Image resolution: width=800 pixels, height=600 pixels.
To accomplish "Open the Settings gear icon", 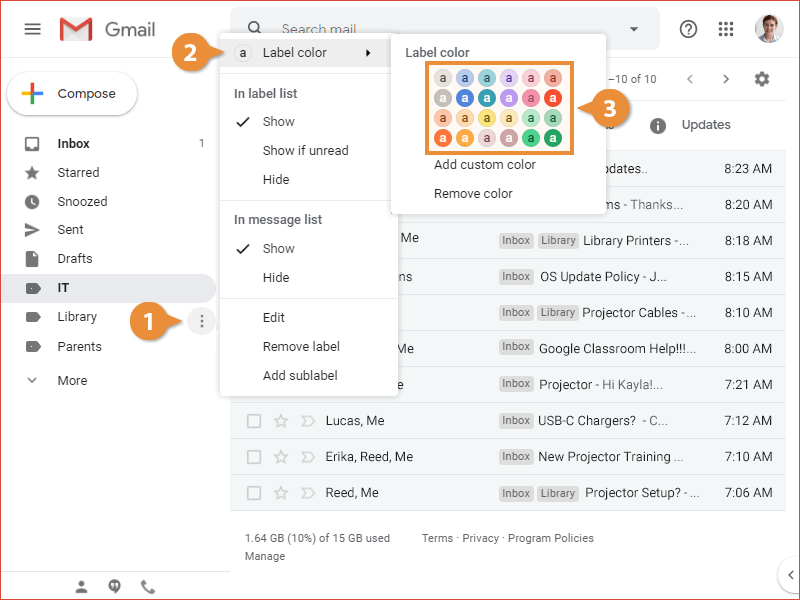I will click(x=762, y=79).
